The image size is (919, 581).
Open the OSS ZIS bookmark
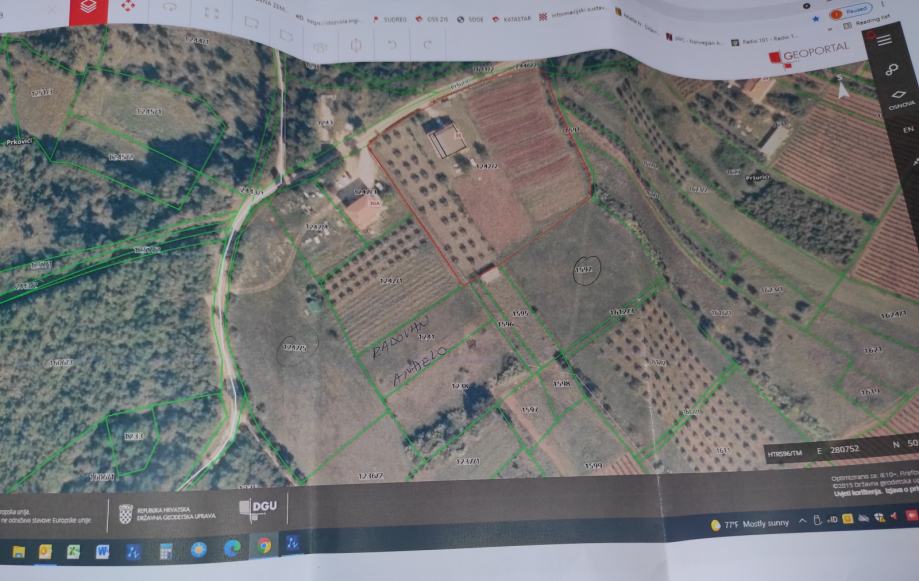click(432, 19)
